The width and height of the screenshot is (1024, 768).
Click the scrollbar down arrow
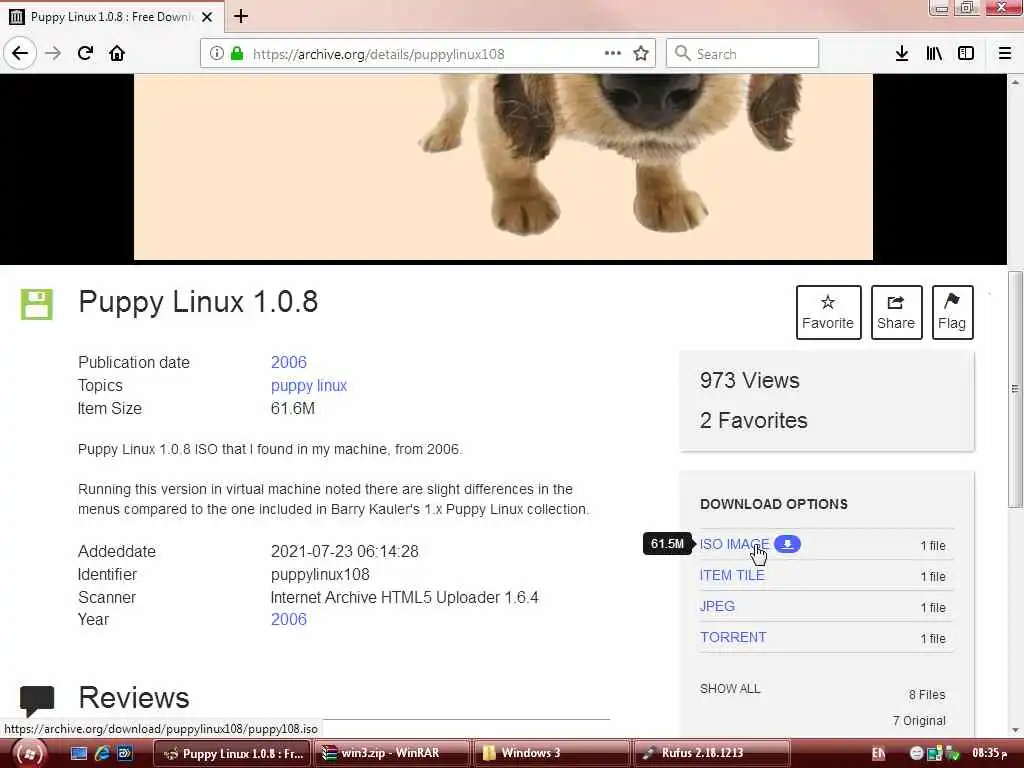pos(1015,730)
